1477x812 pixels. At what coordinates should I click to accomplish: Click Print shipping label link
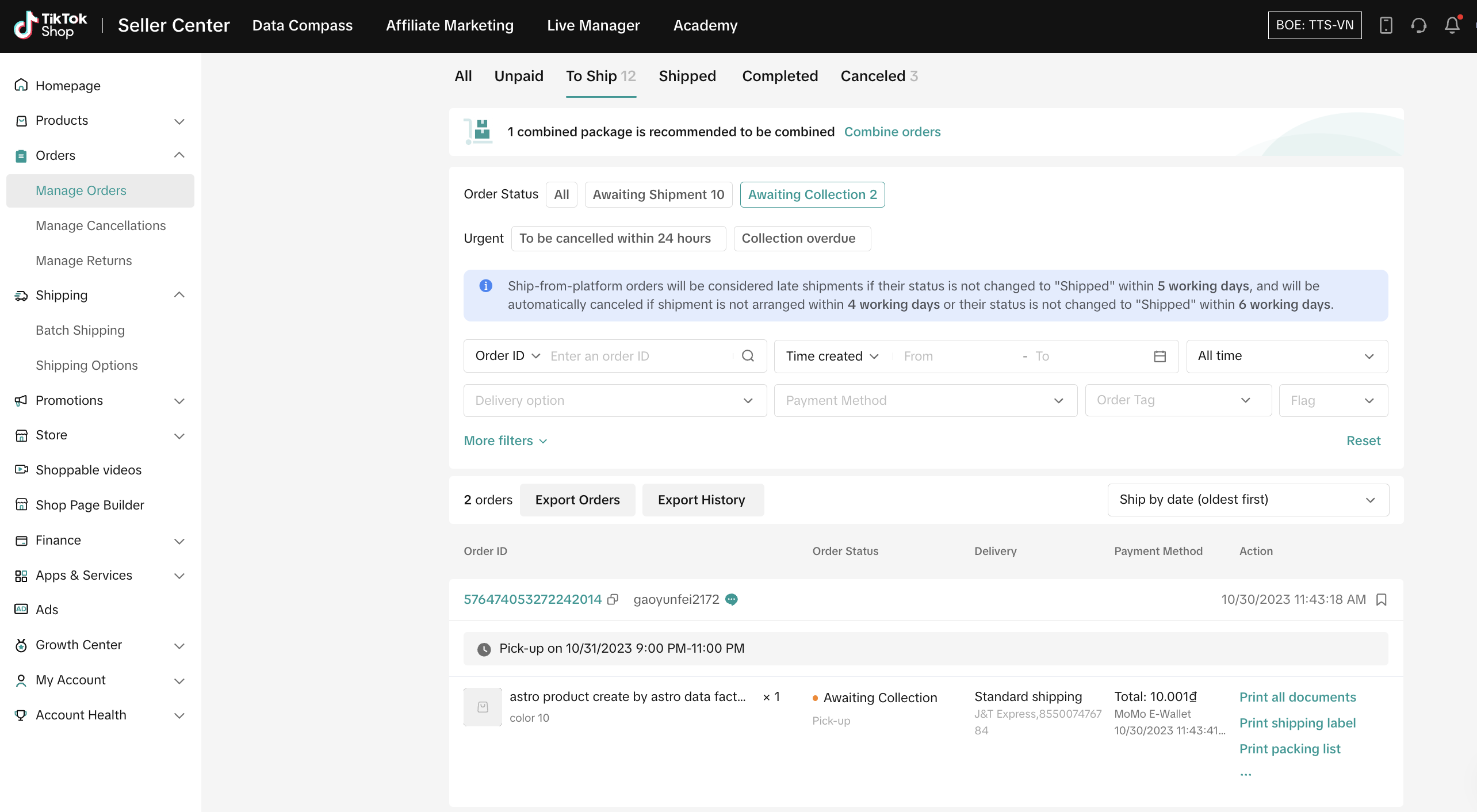(x=1298, y=723)
